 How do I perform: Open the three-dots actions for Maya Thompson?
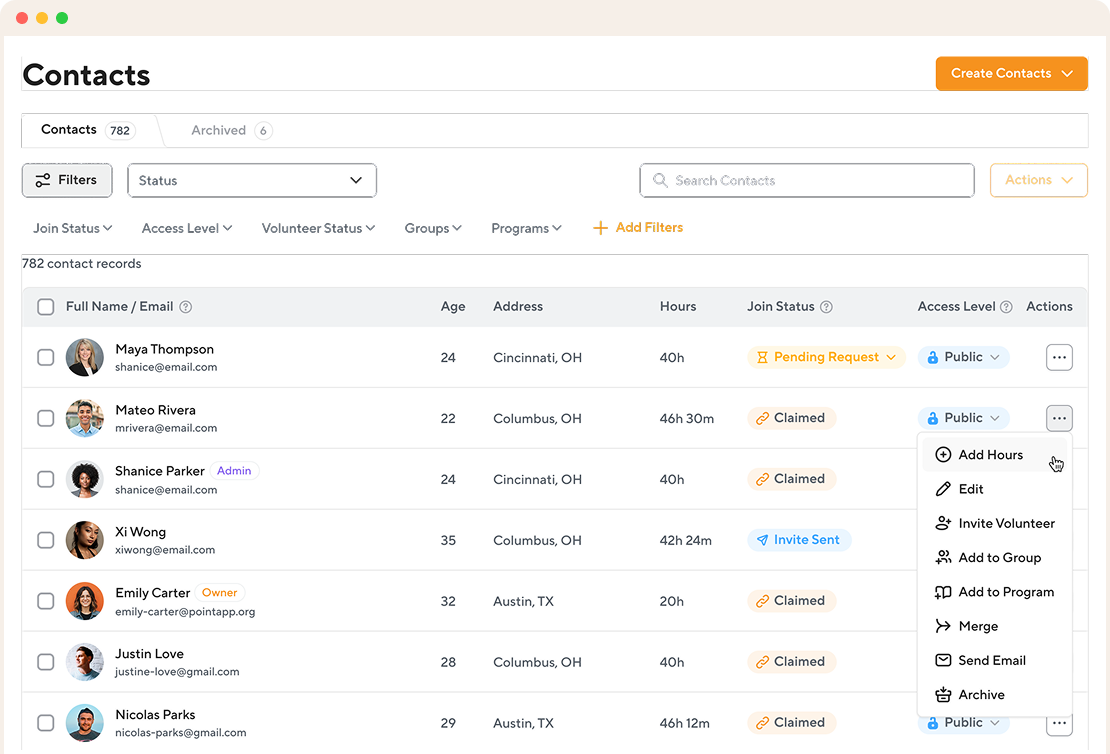click(1059, 358)
